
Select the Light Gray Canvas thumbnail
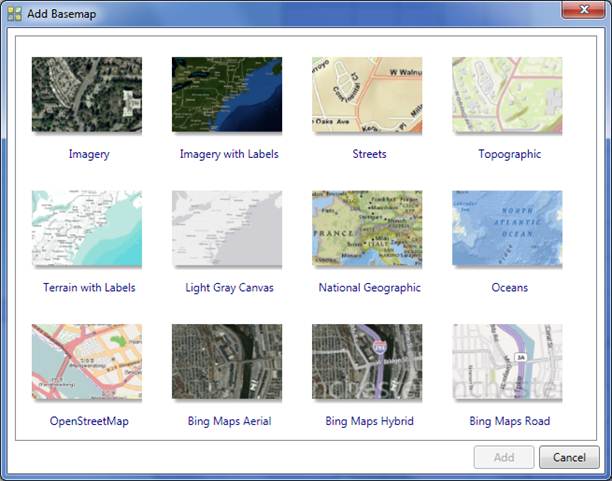pos(227,229)
